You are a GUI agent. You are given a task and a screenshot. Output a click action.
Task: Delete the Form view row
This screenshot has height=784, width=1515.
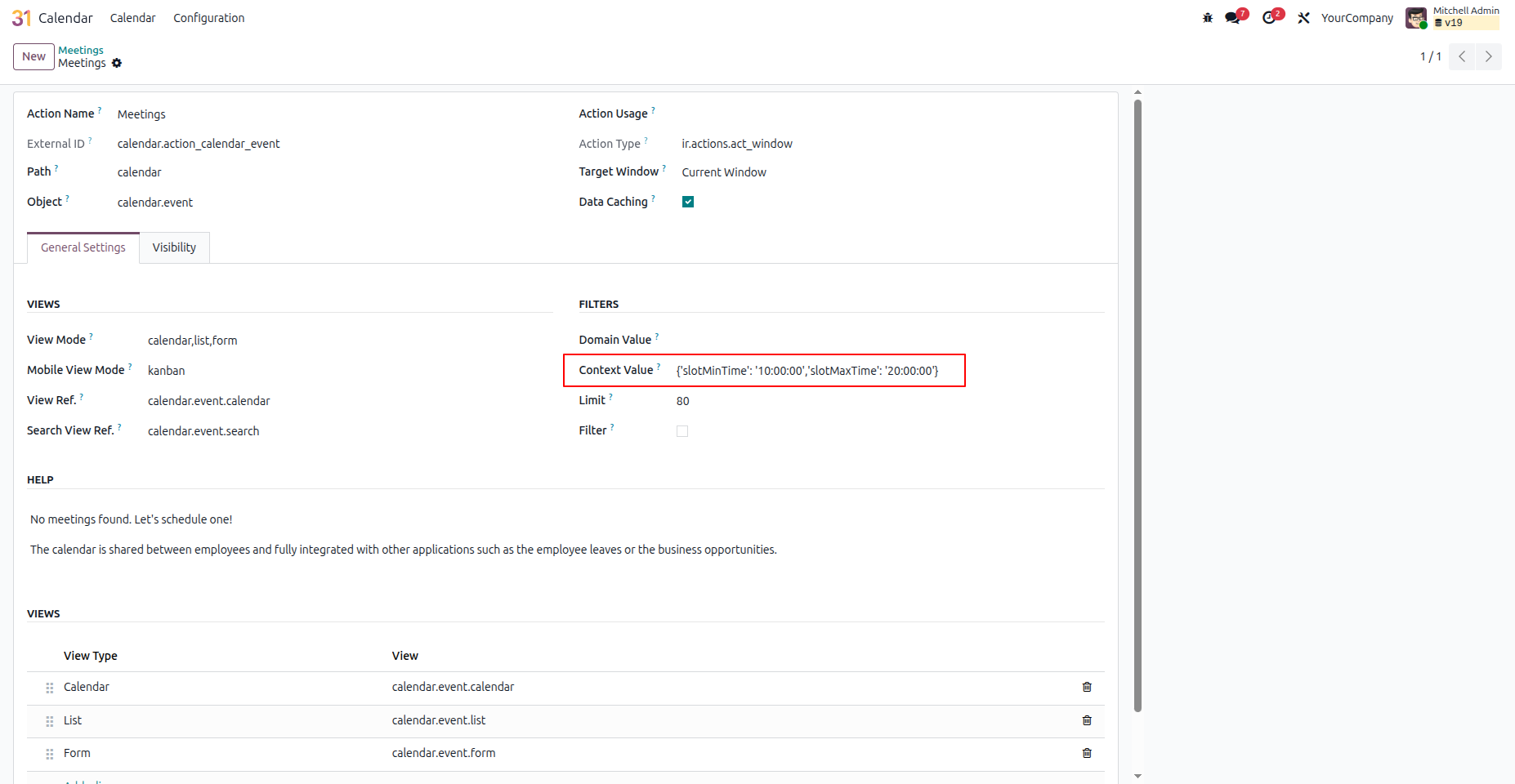[1087, 753]
